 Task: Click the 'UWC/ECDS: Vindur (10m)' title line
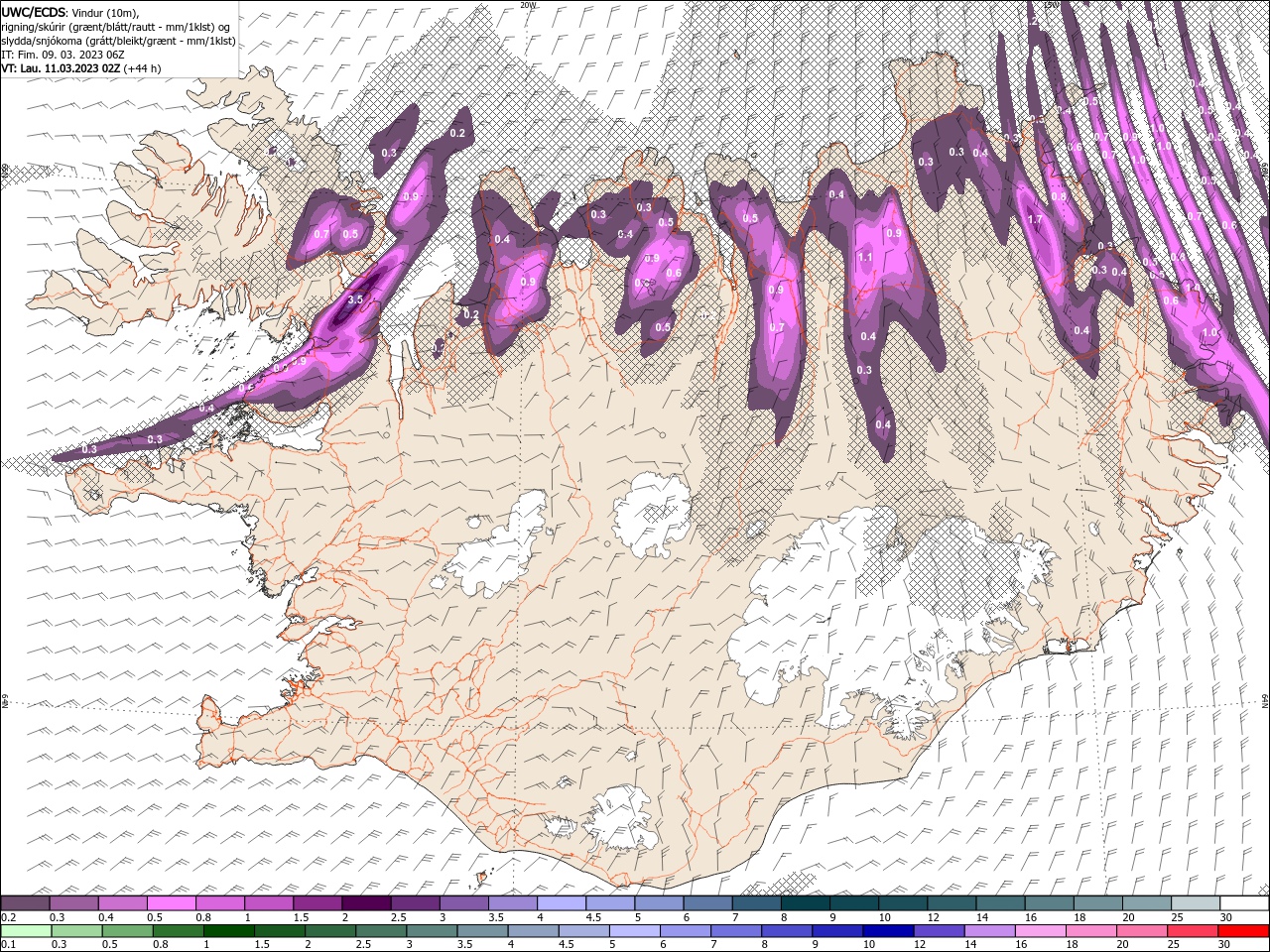(x=71, y=12)
